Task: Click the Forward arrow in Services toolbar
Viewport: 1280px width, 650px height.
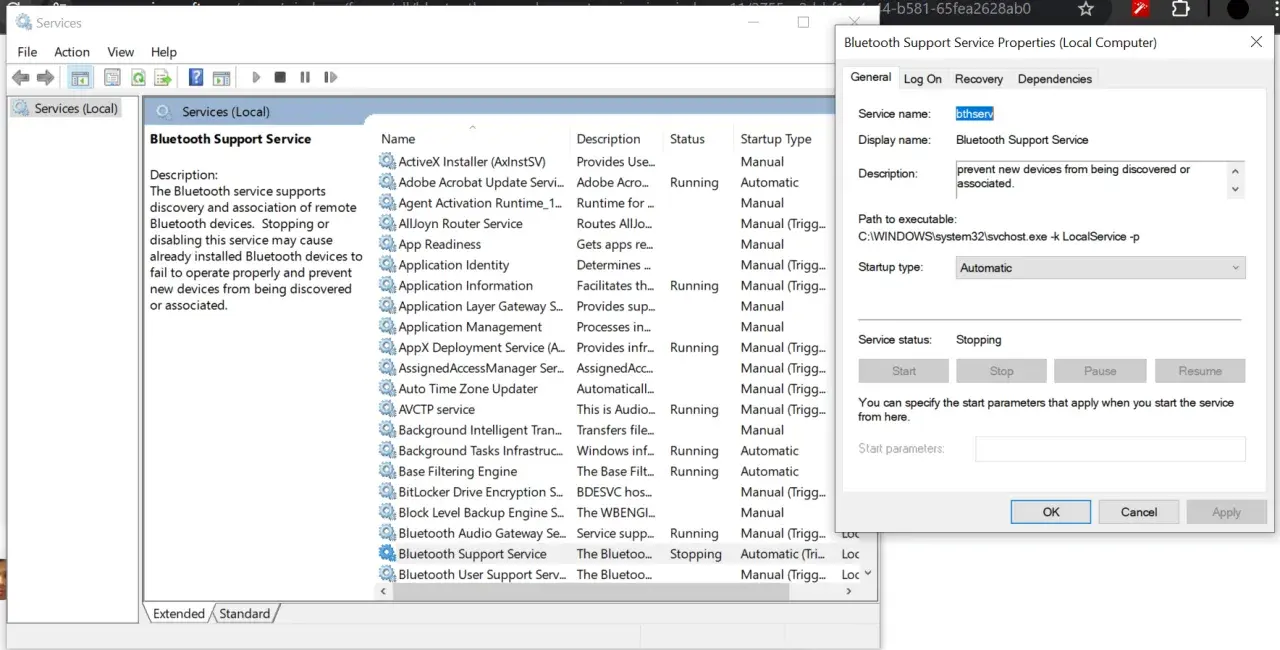Action: tap(45, 78)
